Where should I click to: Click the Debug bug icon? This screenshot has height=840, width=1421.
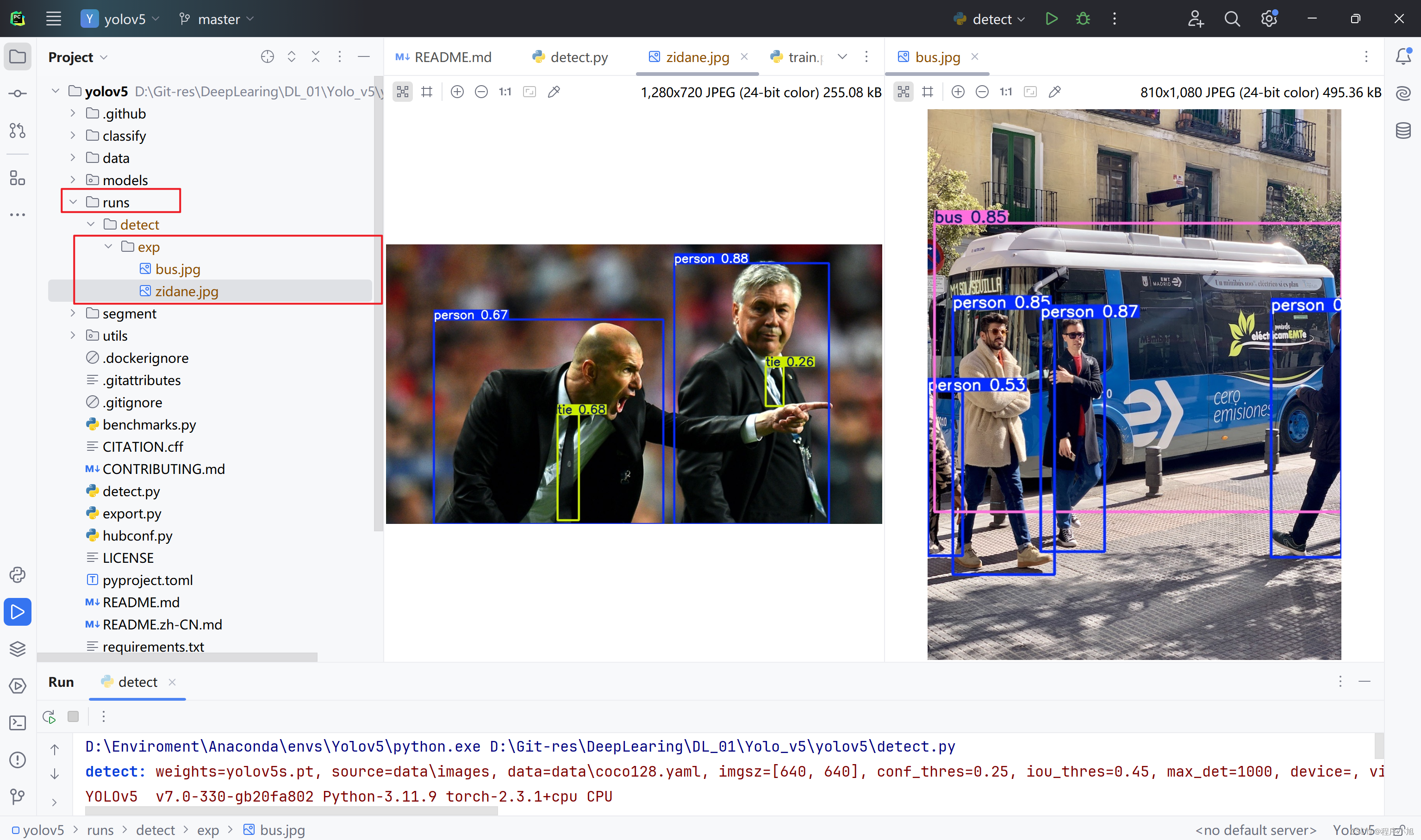1083,19
